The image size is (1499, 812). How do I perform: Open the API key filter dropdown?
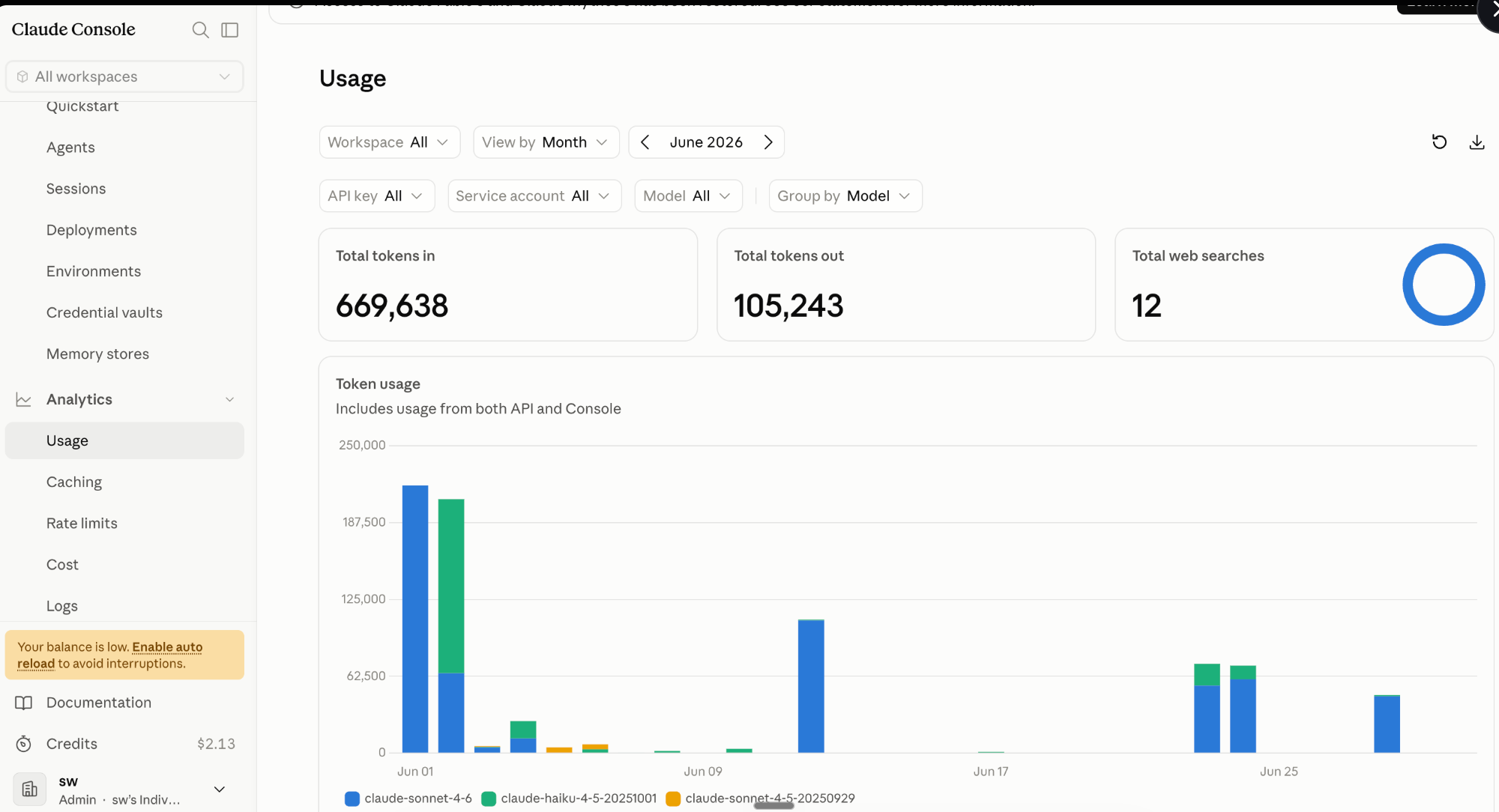tap(377, 196)
